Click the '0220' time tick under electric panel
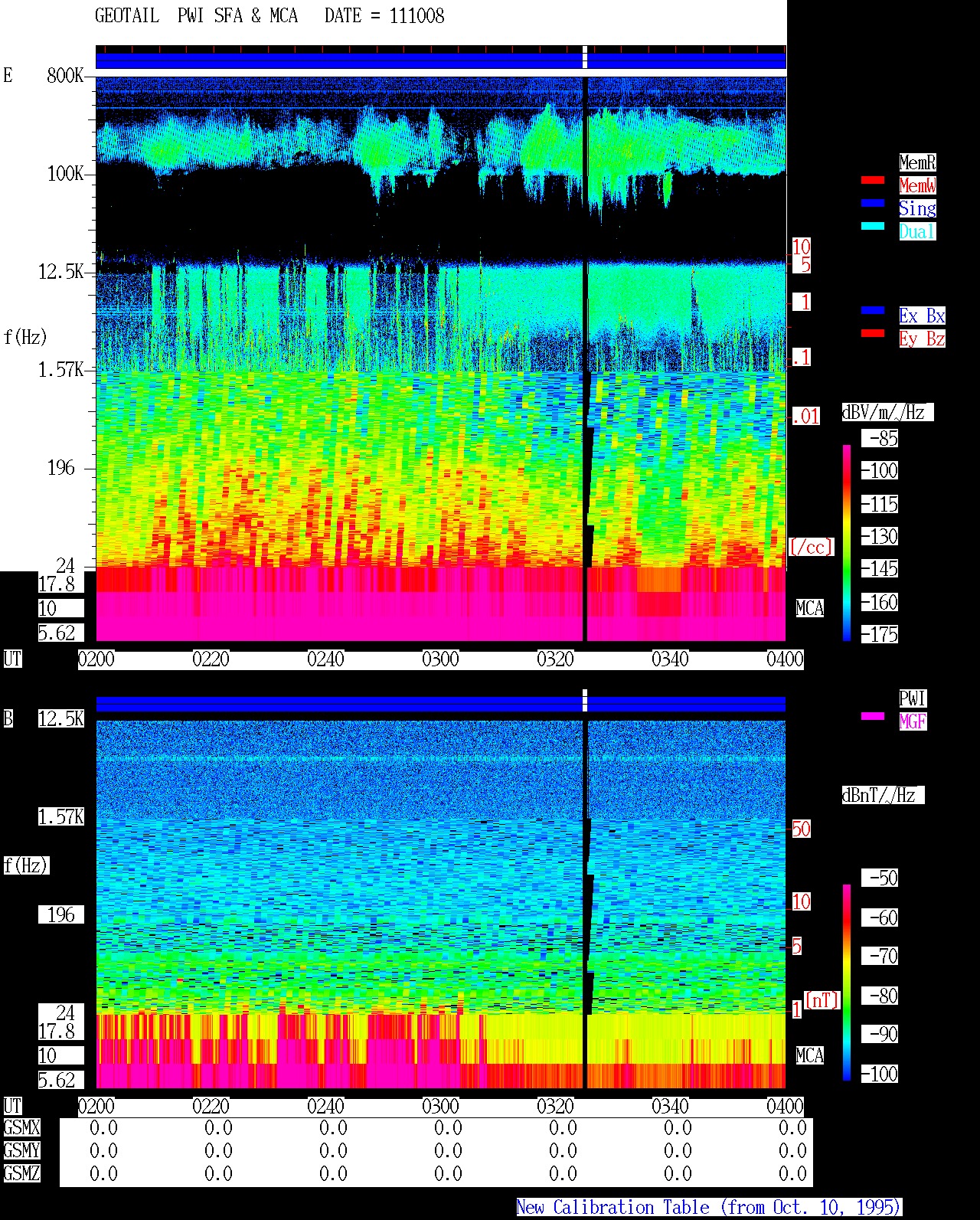Image resolution: width=980 pixels, height=1220 pixels. tap(211, 659)
